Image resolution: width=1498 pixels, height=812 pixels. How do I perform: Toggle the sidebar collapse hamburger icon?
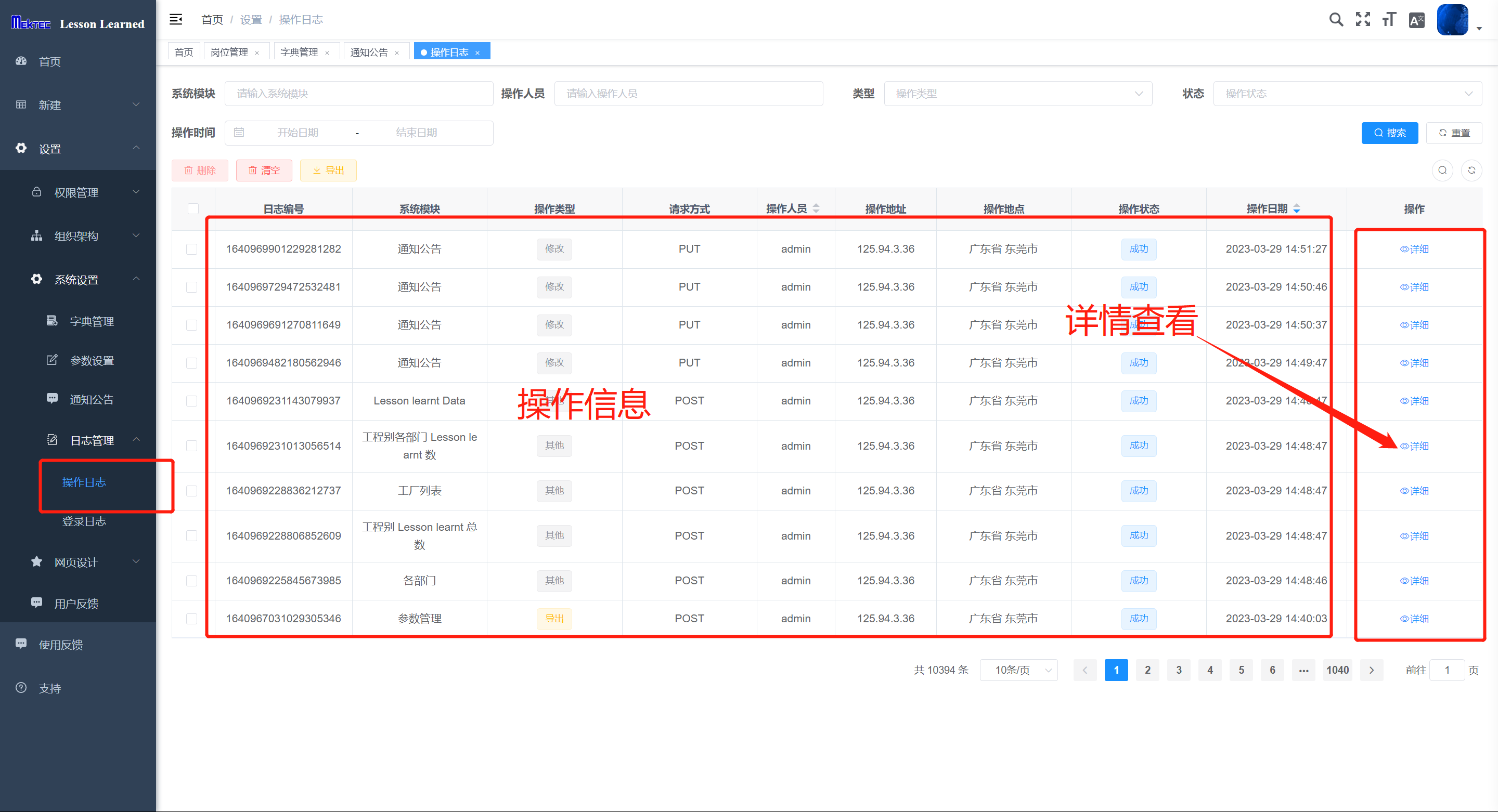point(176,20)
